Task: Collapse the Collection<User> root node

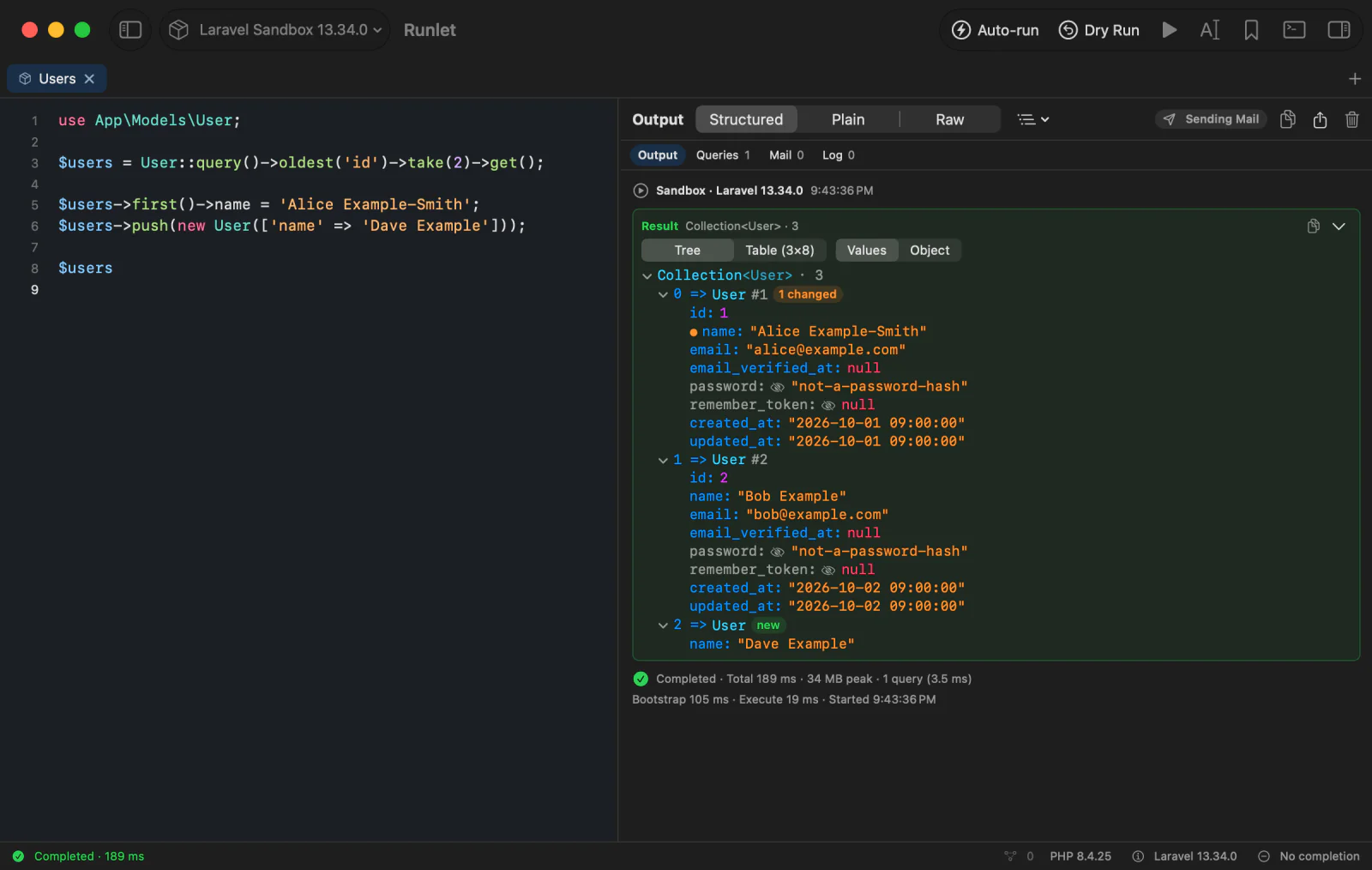Action: click(647, 276)
